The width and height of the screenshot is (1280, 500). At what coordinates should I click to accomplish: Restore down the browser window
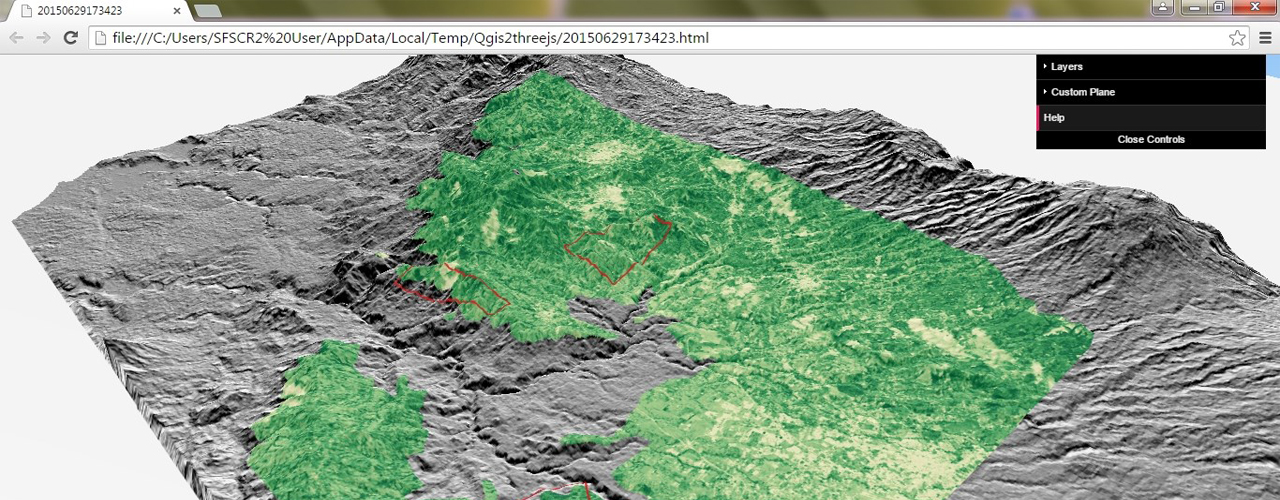[x=1218, y=8]
